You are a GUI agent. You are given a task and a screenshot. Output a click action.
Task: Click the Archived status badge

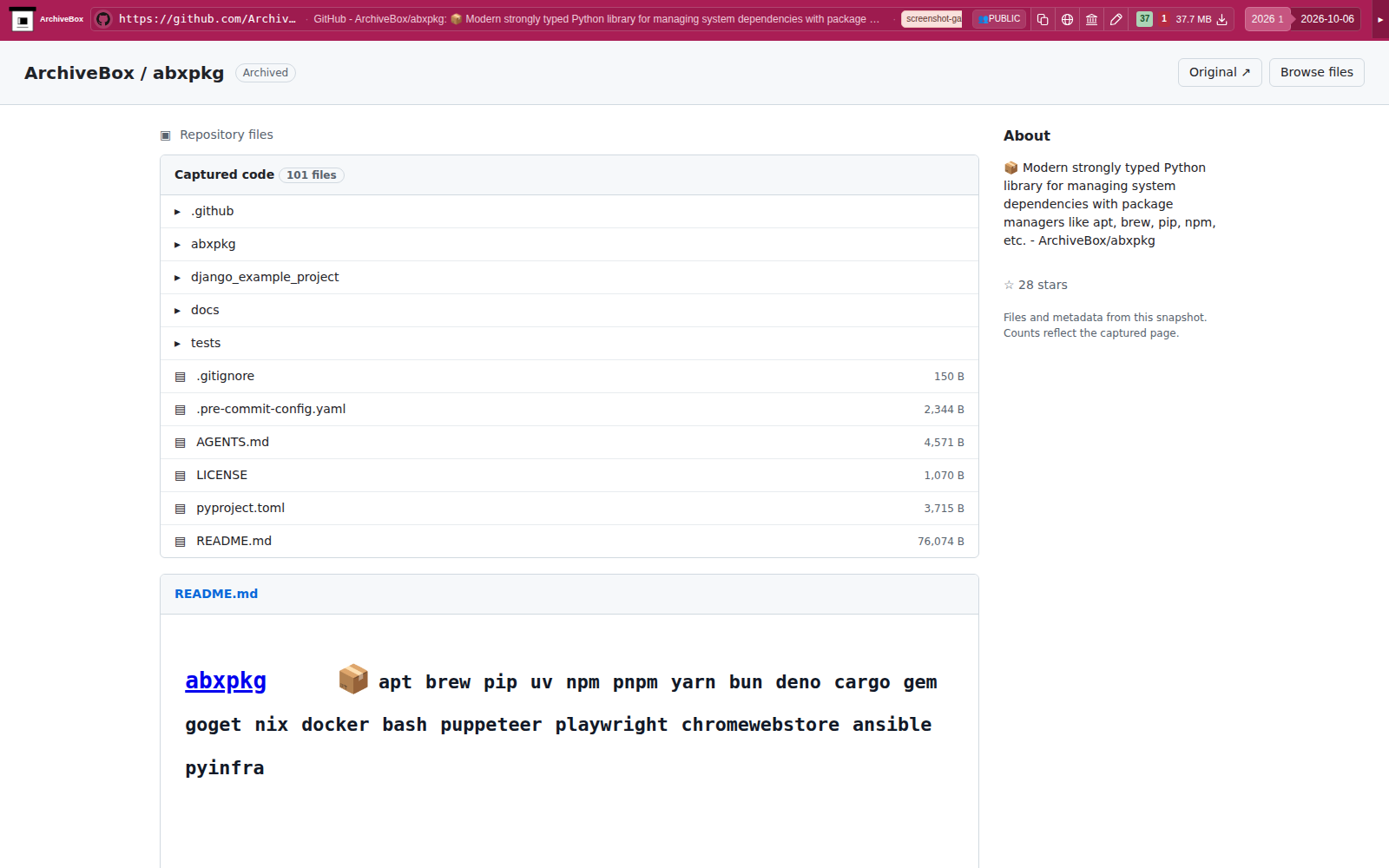(x=266, y=73)
